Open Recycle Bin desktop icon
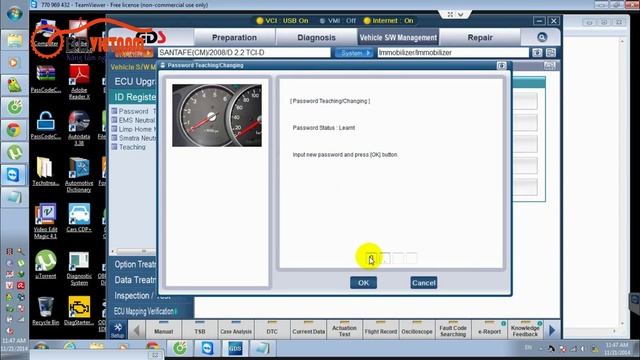 click(45, 311)
